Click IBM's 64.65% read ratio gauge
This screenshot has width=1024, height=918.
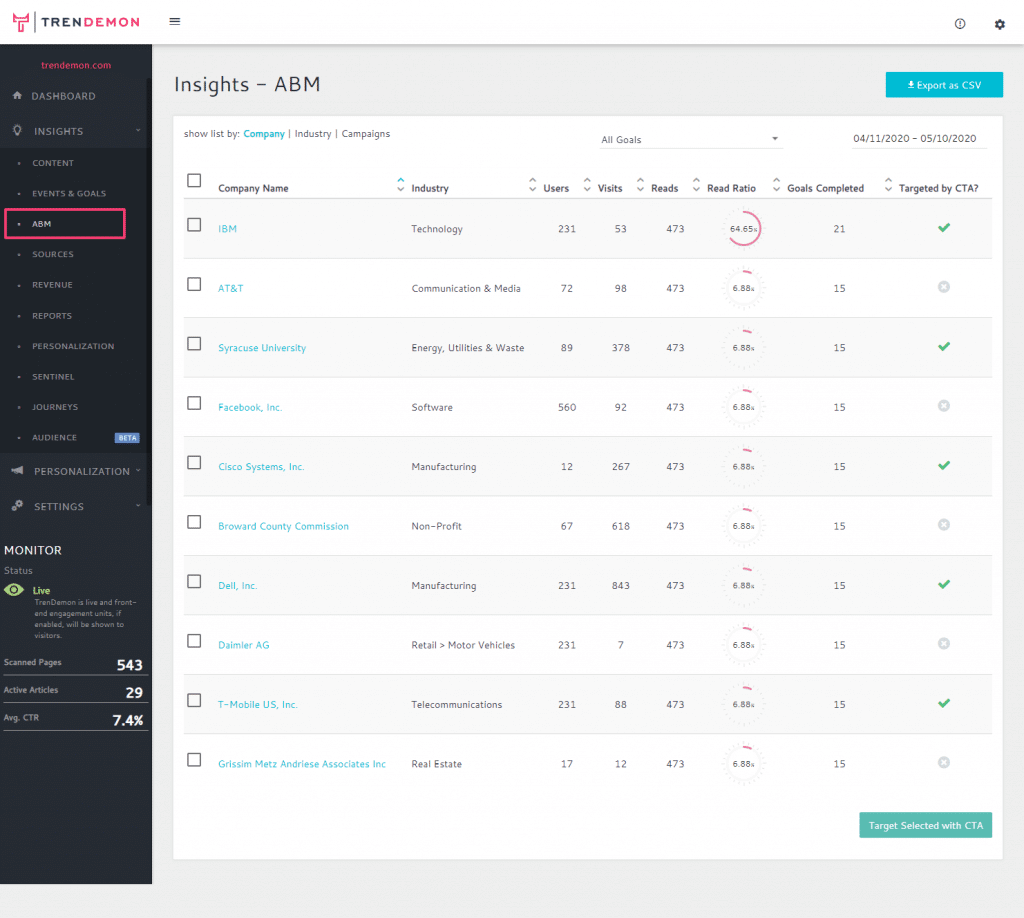pyautogui.click(x=744, y=229)
